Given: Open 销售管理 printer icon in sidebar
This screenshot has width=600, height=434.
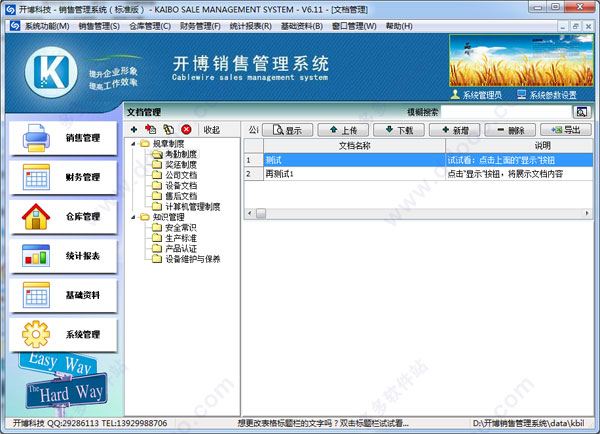Looking at the screenshot, I should pyautogui.click(x=36, y=138).
